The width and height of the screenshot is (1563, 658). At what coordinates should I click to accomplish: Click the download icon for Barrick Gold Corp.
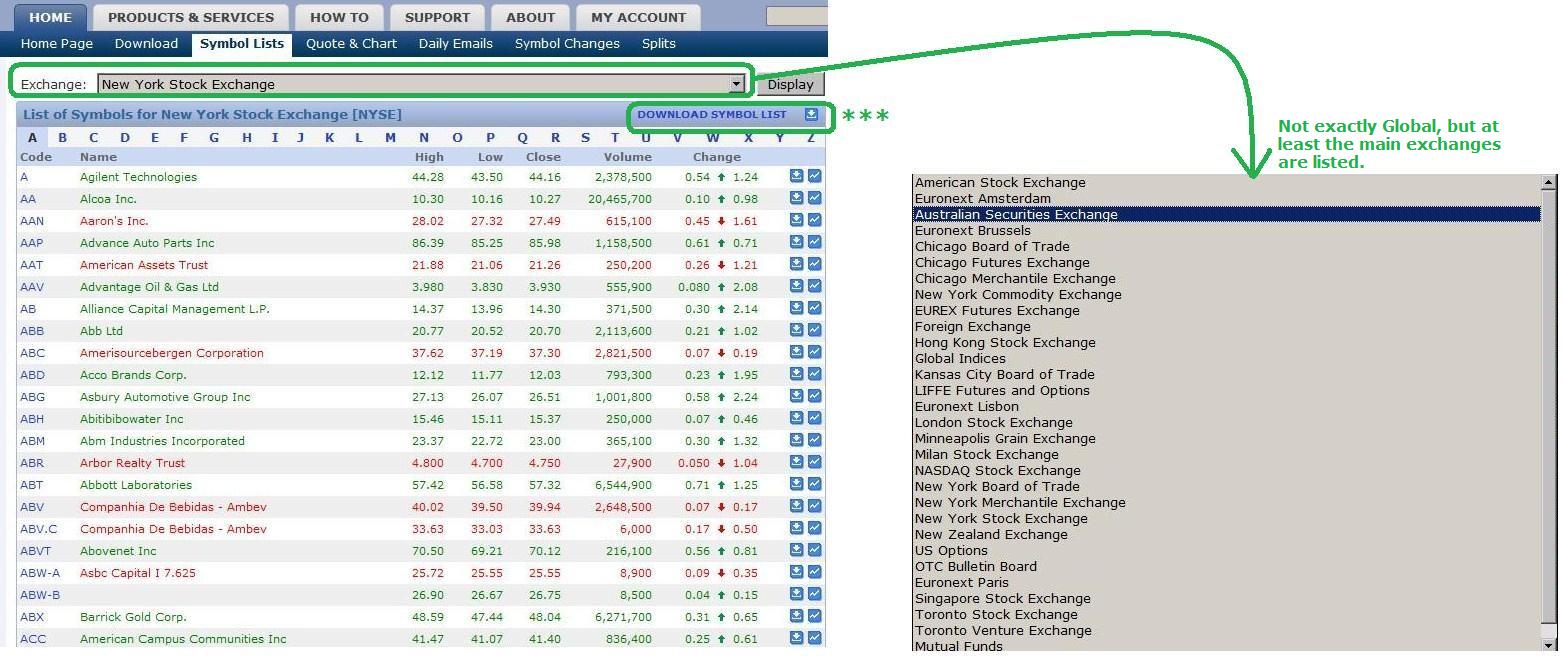pyautogui.click(x=797, y=617)
